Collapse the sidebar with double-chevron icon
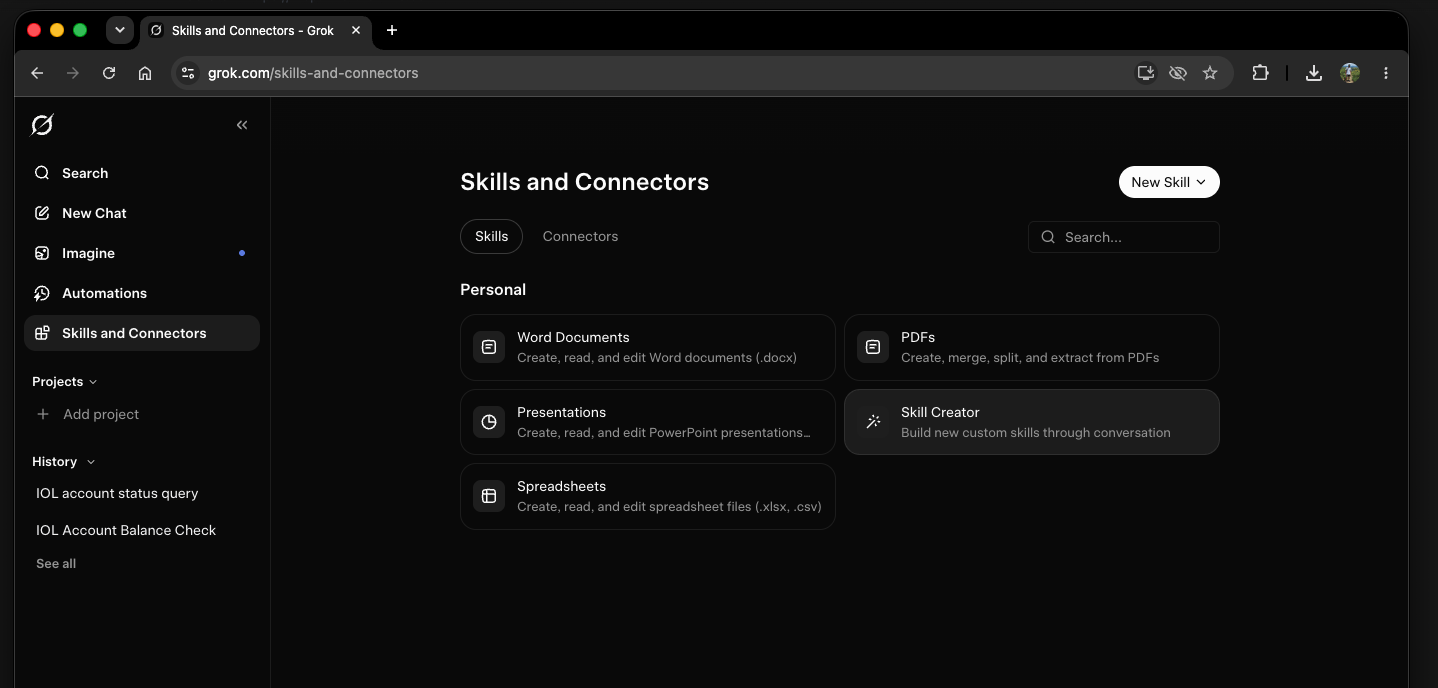This screenshot has width=1438, height=688. 242,125
